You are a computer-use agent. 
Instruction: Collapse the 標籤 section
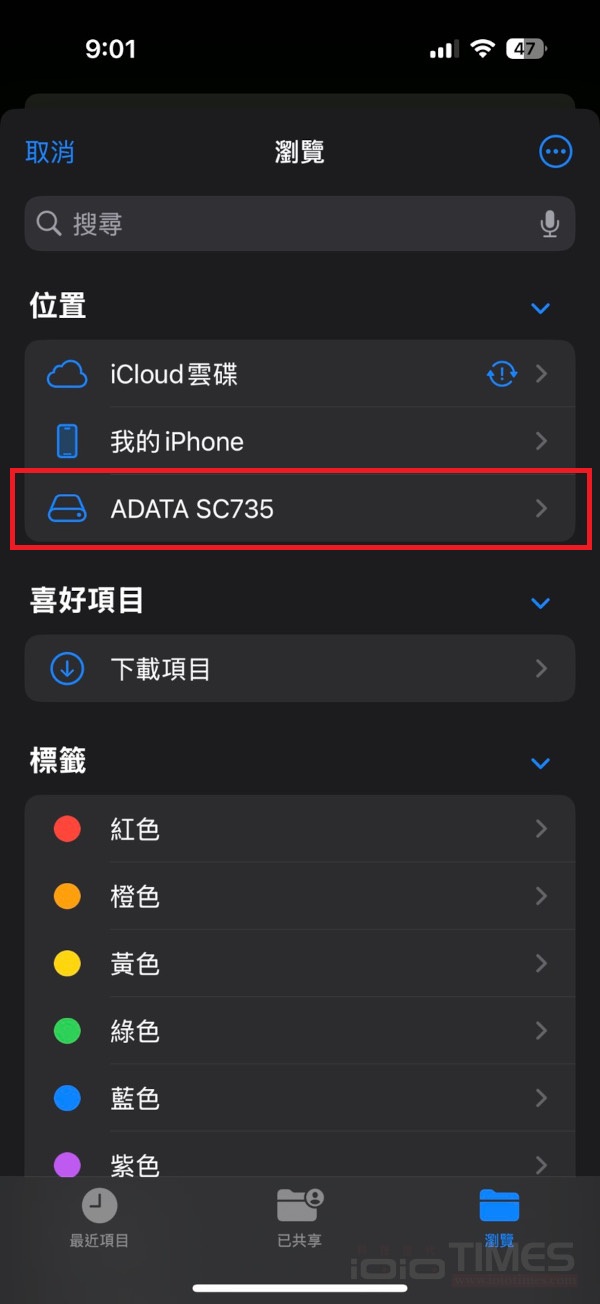click(541, 763)
